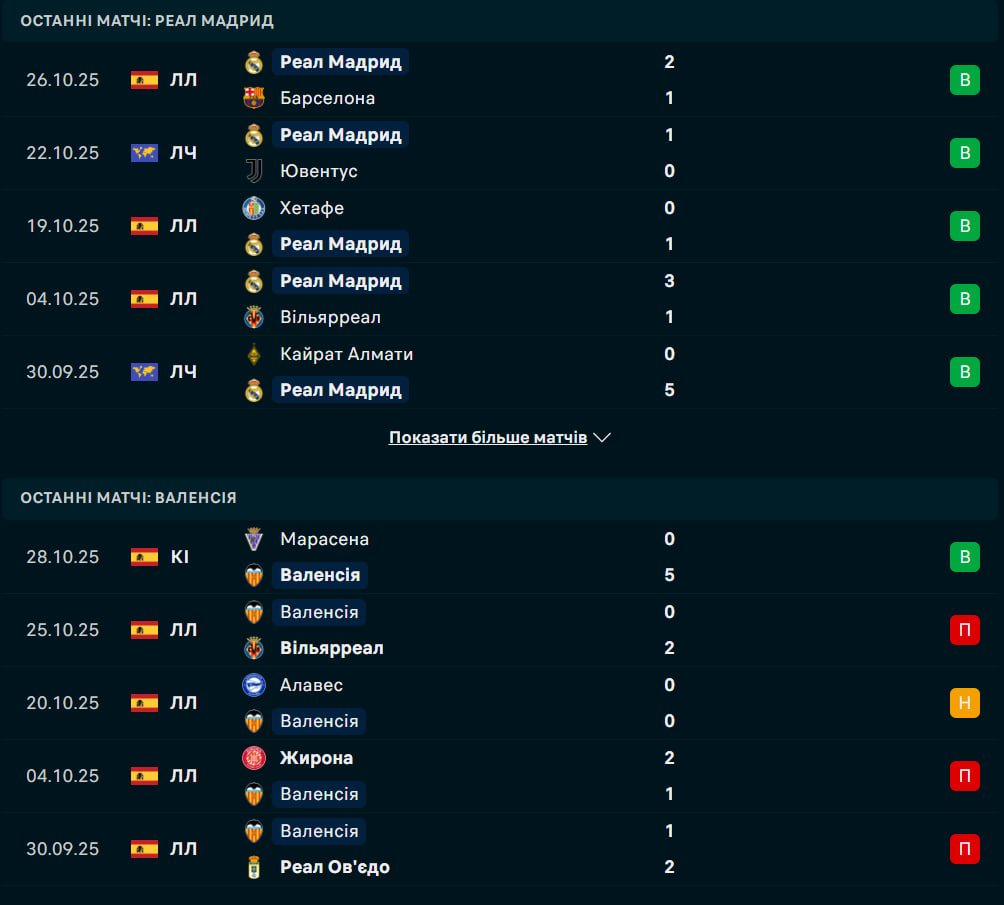Click the Getafe club crest

point(254,208)
